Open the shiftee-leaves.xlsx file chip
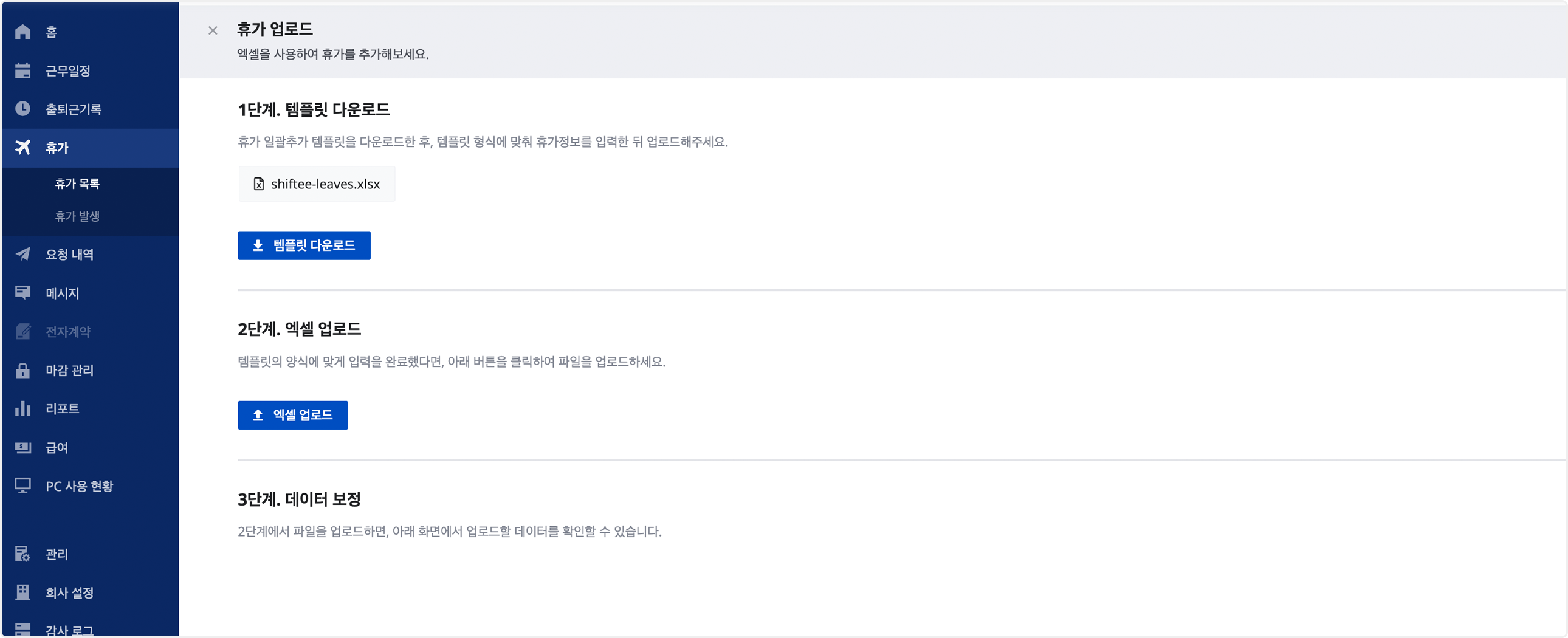This screenshot has height=638, width=1568. tap(317, 184)
